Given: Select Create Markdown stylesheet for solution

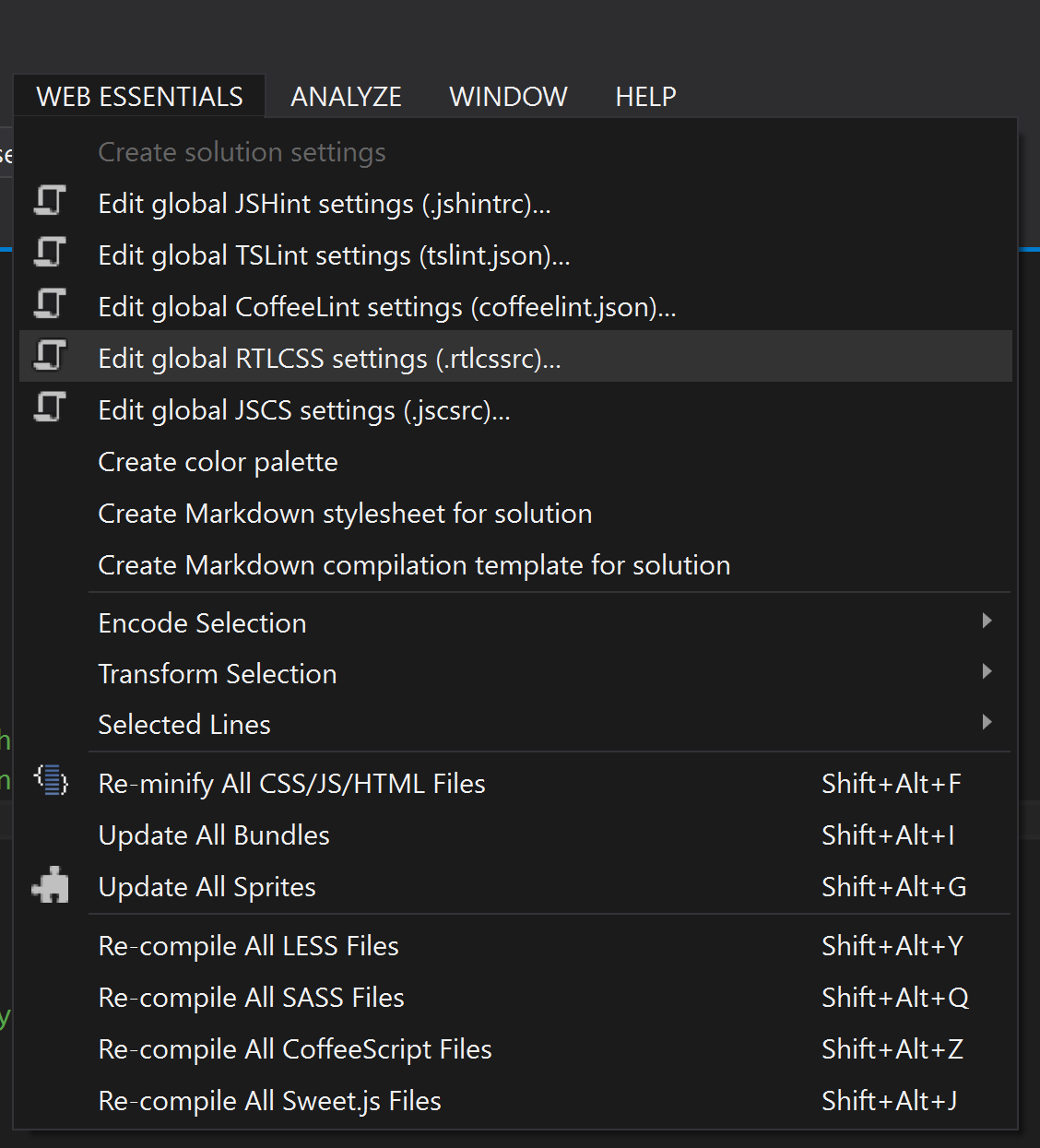Looking at the screenshot, I should (345, 514).
